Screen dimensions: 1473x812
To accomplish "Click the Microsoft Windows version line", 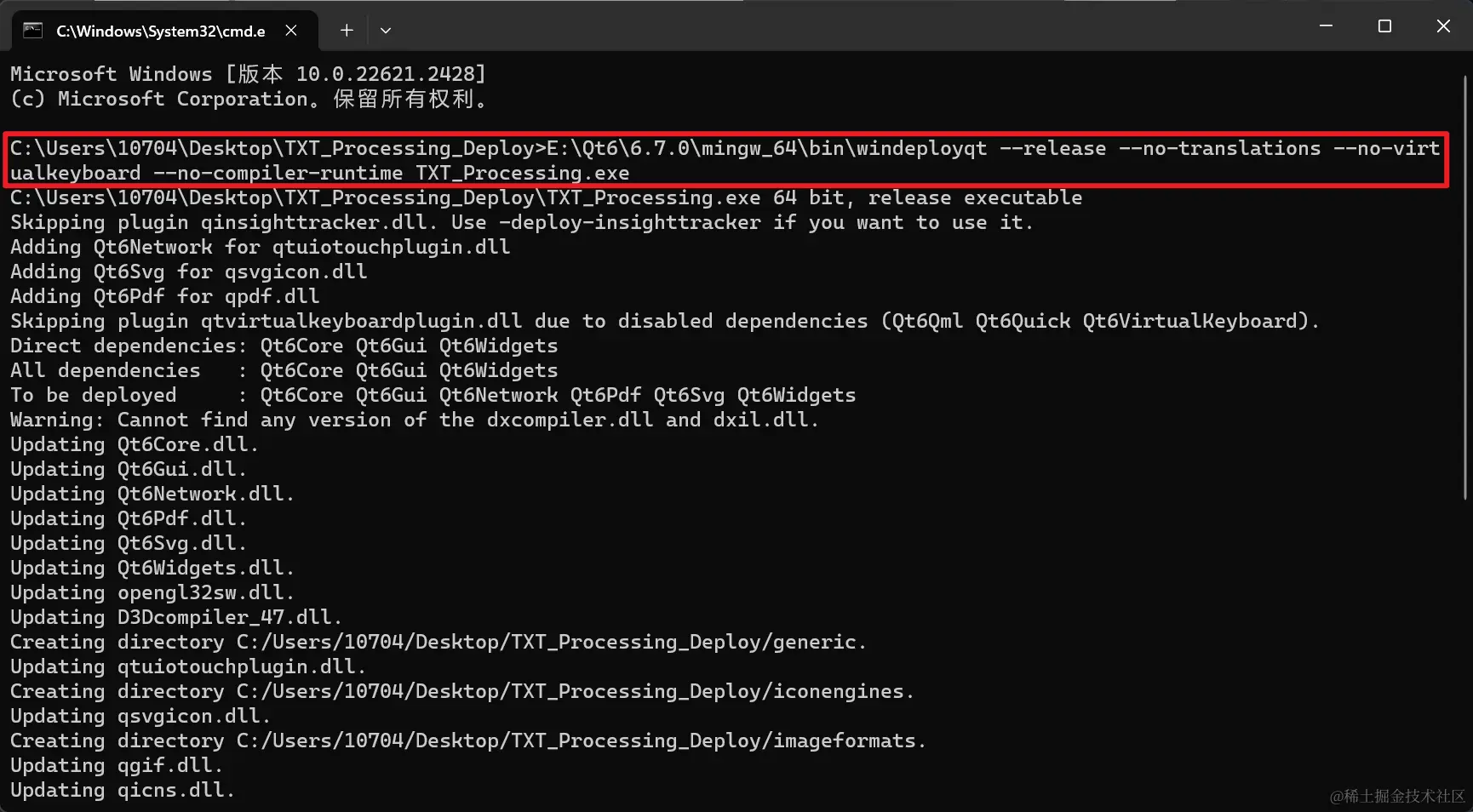I will point(248,74).
